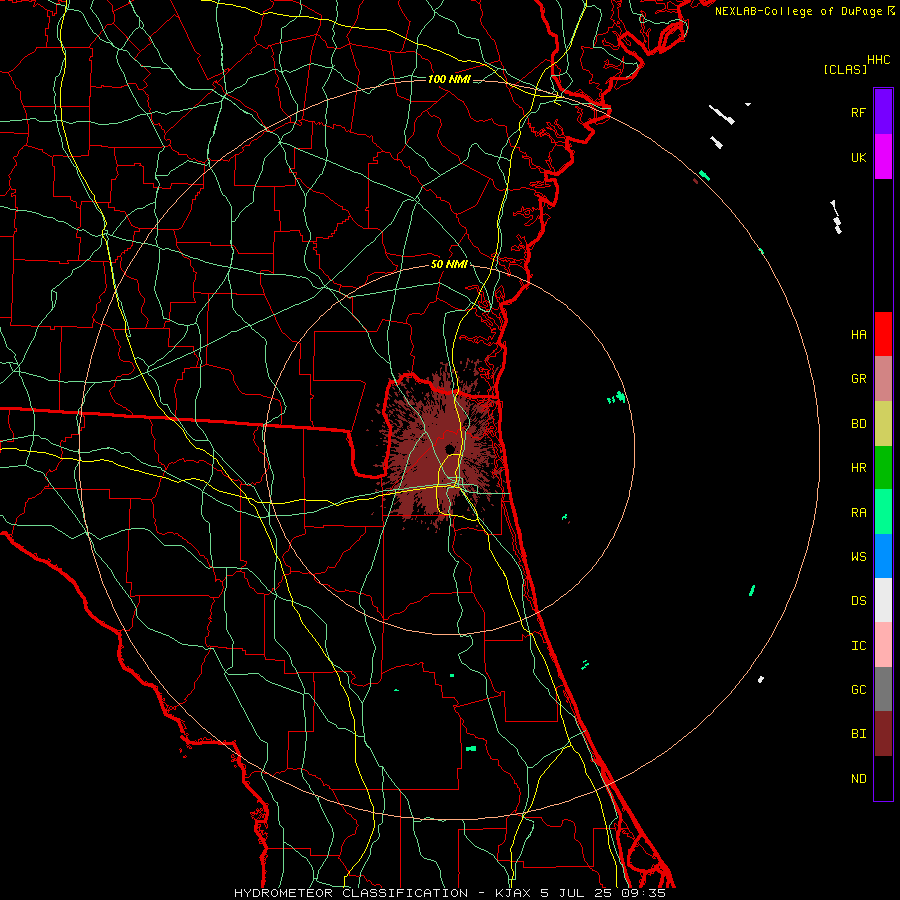Select the GC gray legend swatch
The height and width of the screenshot is (900, 900).
883,689
